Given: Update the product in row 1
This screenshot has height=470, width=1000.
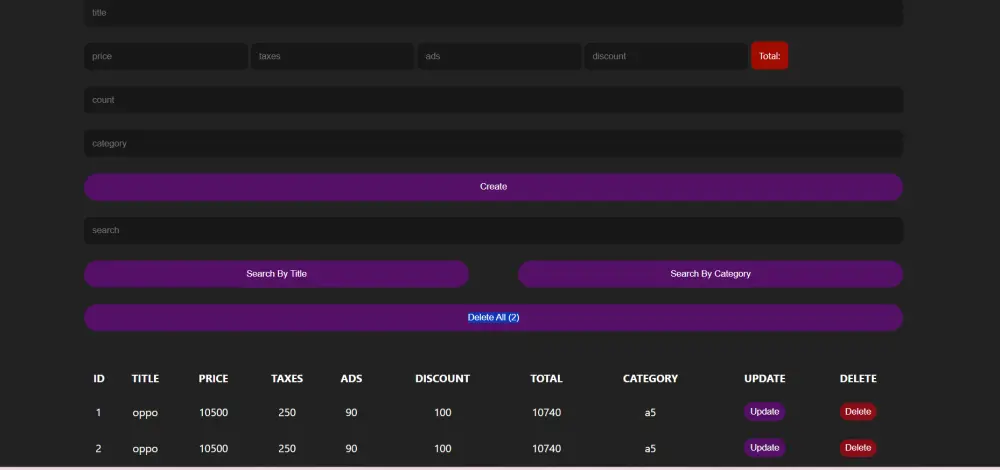Looking at the screenshot, I should click(764, 412).
